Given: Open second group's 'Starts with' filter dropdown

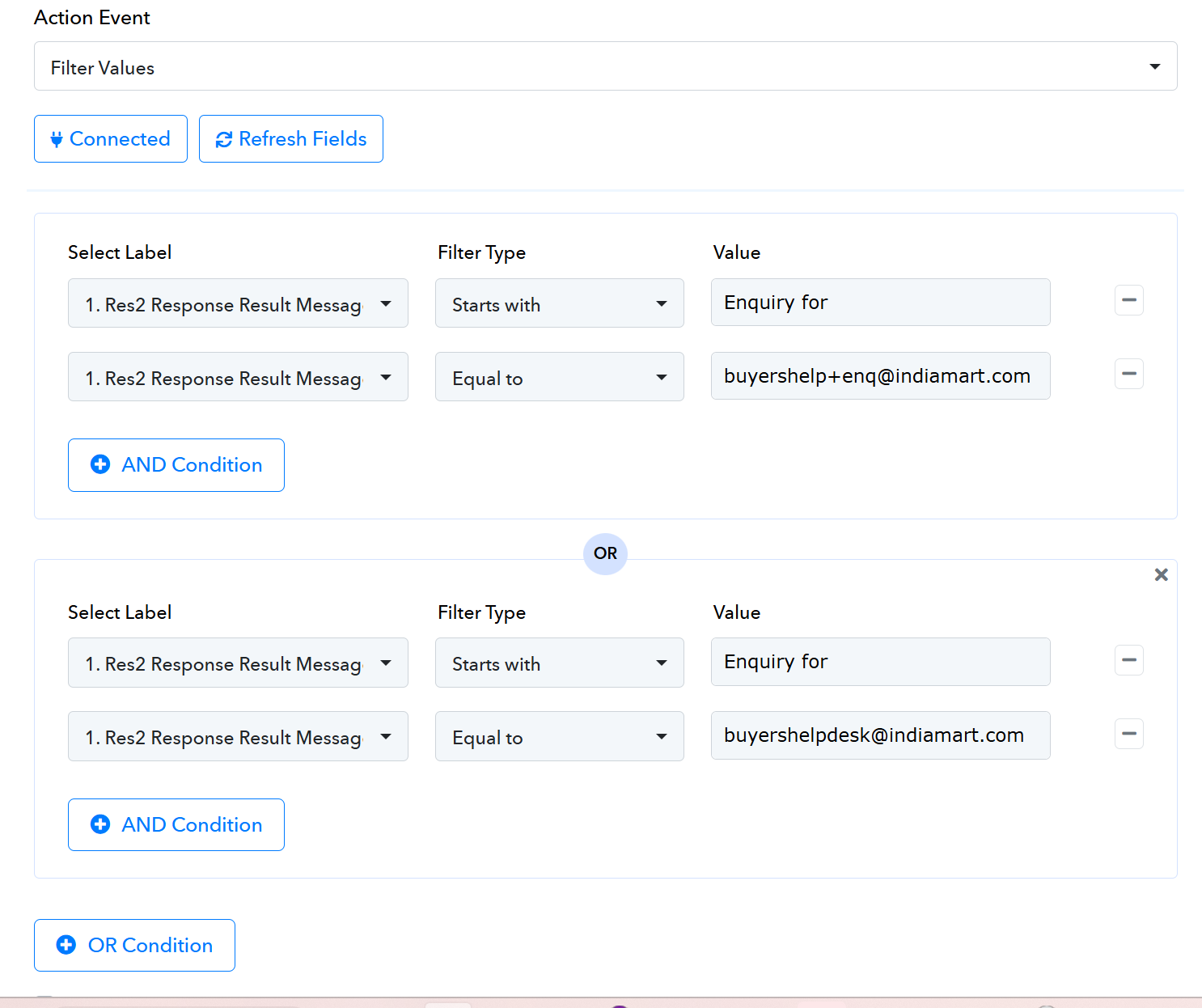Looking at the screenshot, I should pos(559,663).
